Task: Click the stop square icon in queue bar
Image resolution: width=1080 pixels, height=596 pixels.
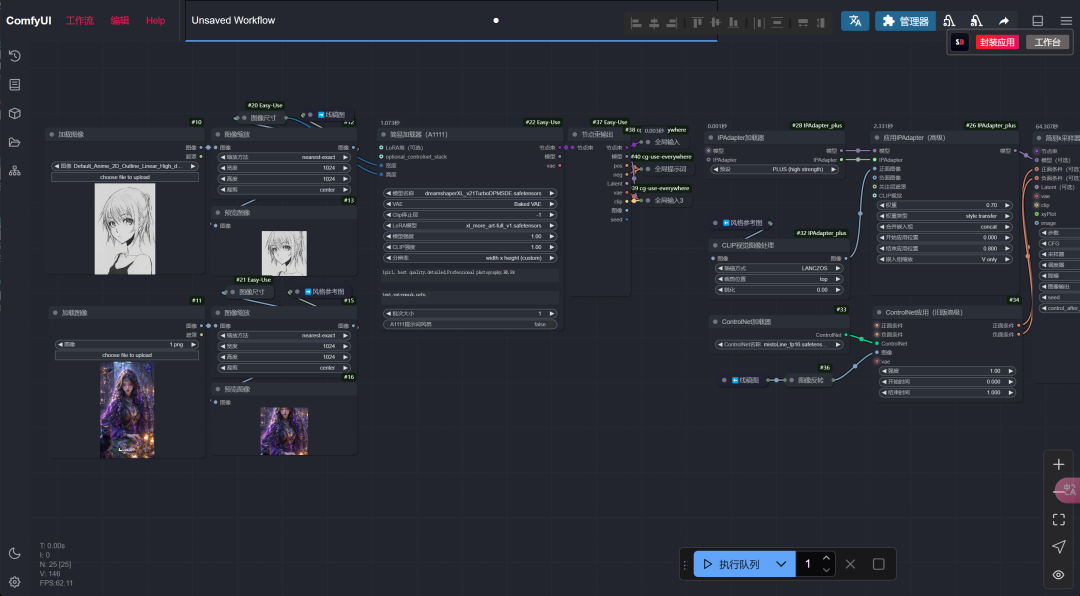Action: [x=878, y=564]
